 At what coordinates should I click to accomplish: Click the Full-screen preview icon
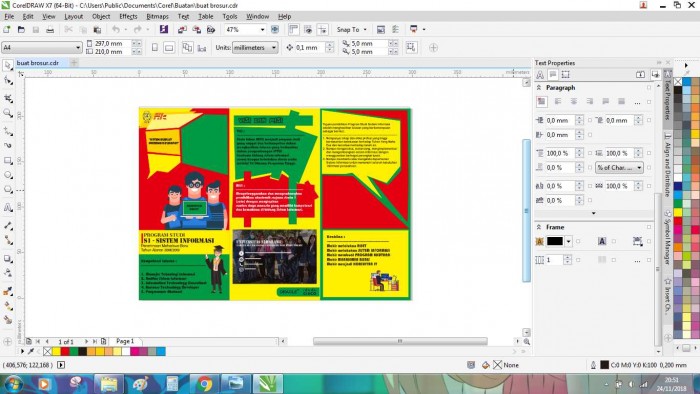tap(275, 29)
